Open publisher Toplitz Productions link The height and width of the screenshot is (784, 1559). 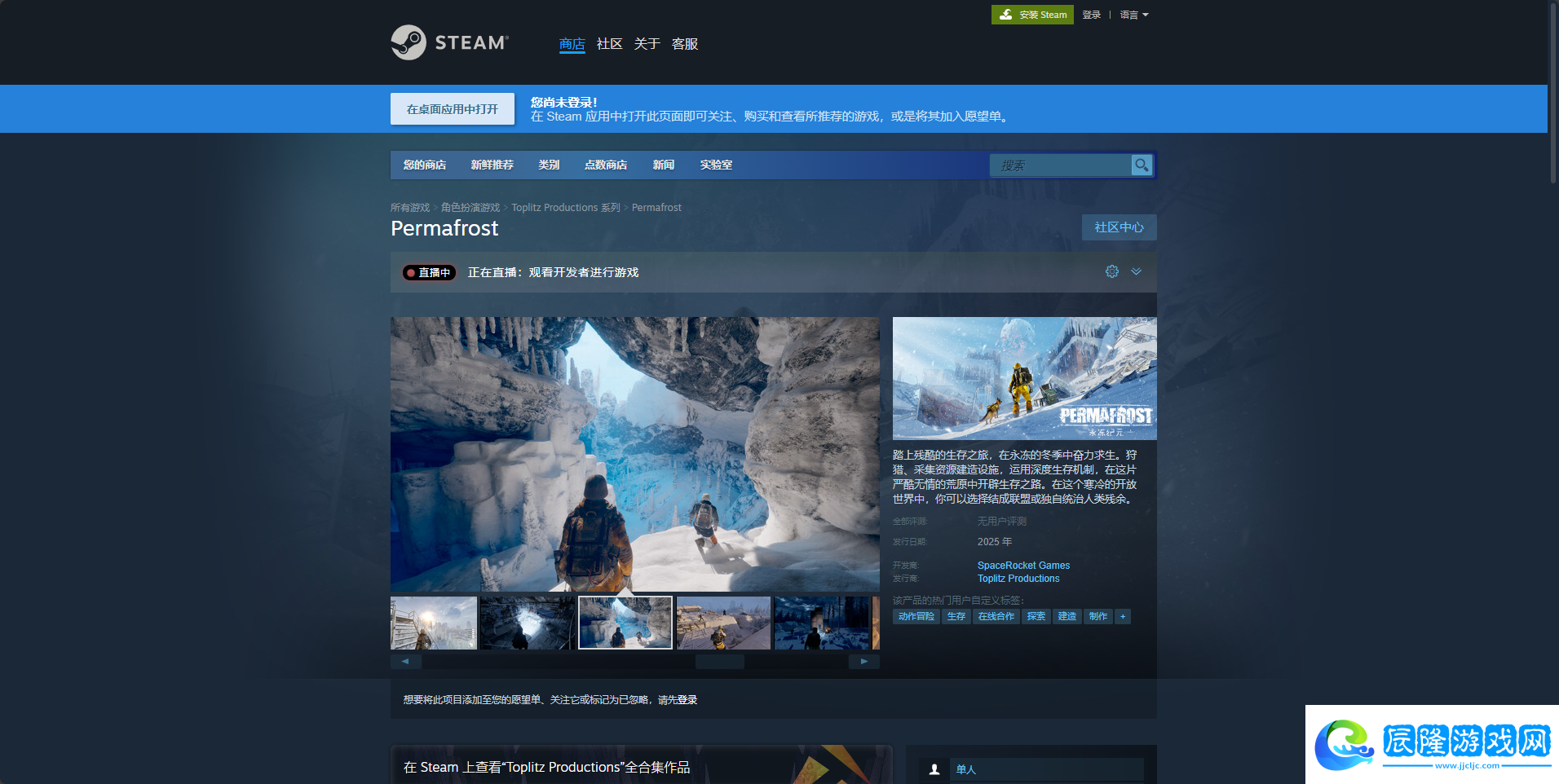click(x=1018, y=579)
